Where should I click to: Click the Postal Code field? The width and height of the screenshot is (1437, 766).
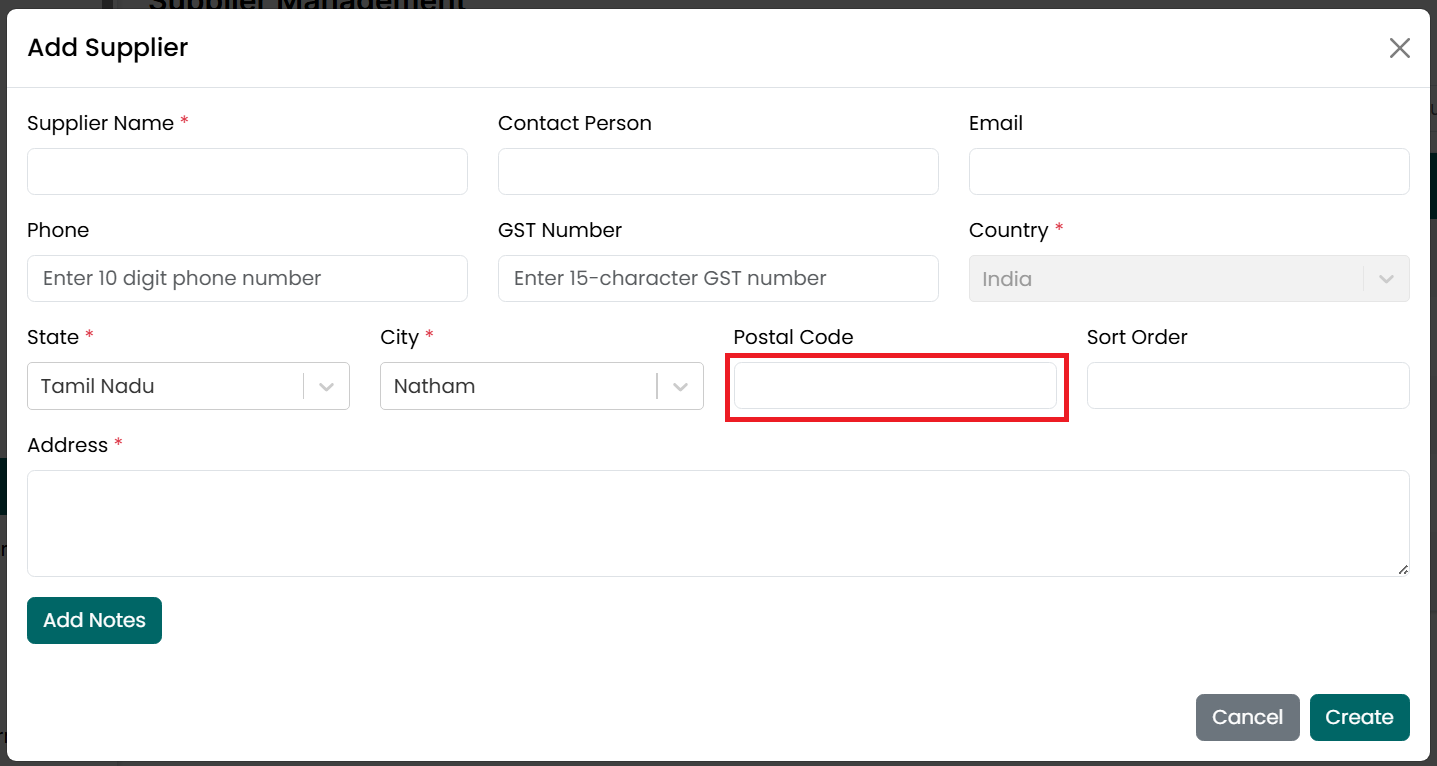[895, 386]
